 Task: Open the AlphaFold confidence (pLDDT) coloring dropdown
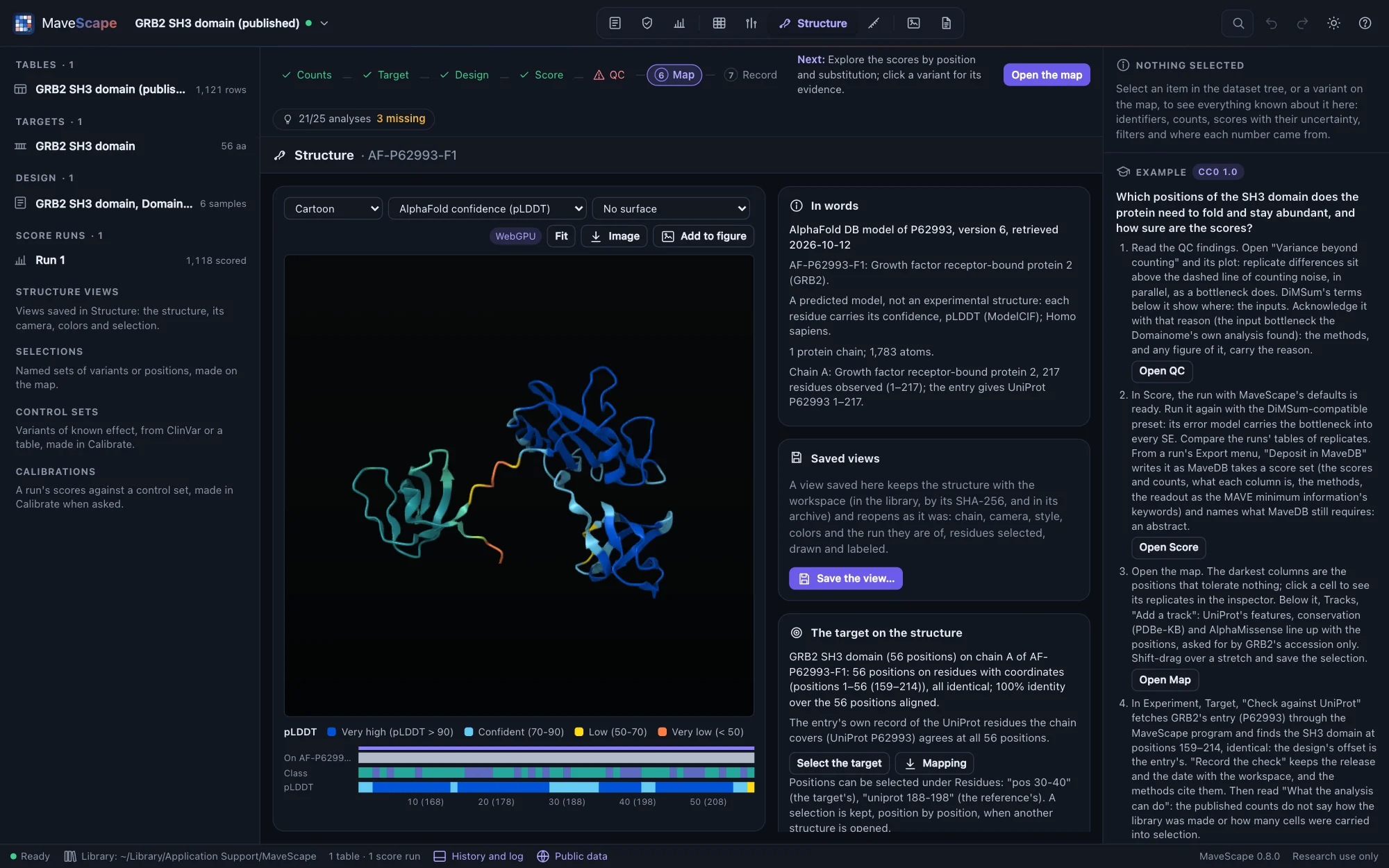pos(488,208)
